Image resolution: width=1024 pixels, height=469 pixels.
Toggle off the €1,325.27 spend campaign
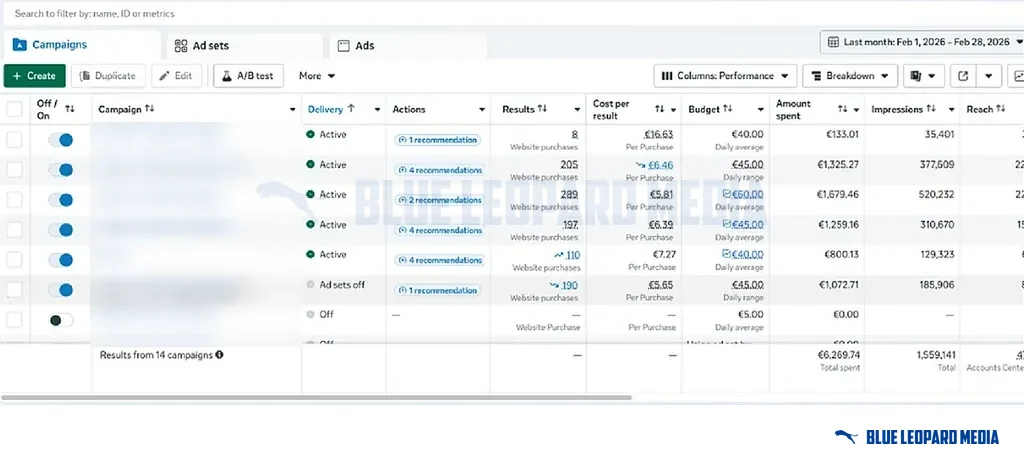pos(61,170)
